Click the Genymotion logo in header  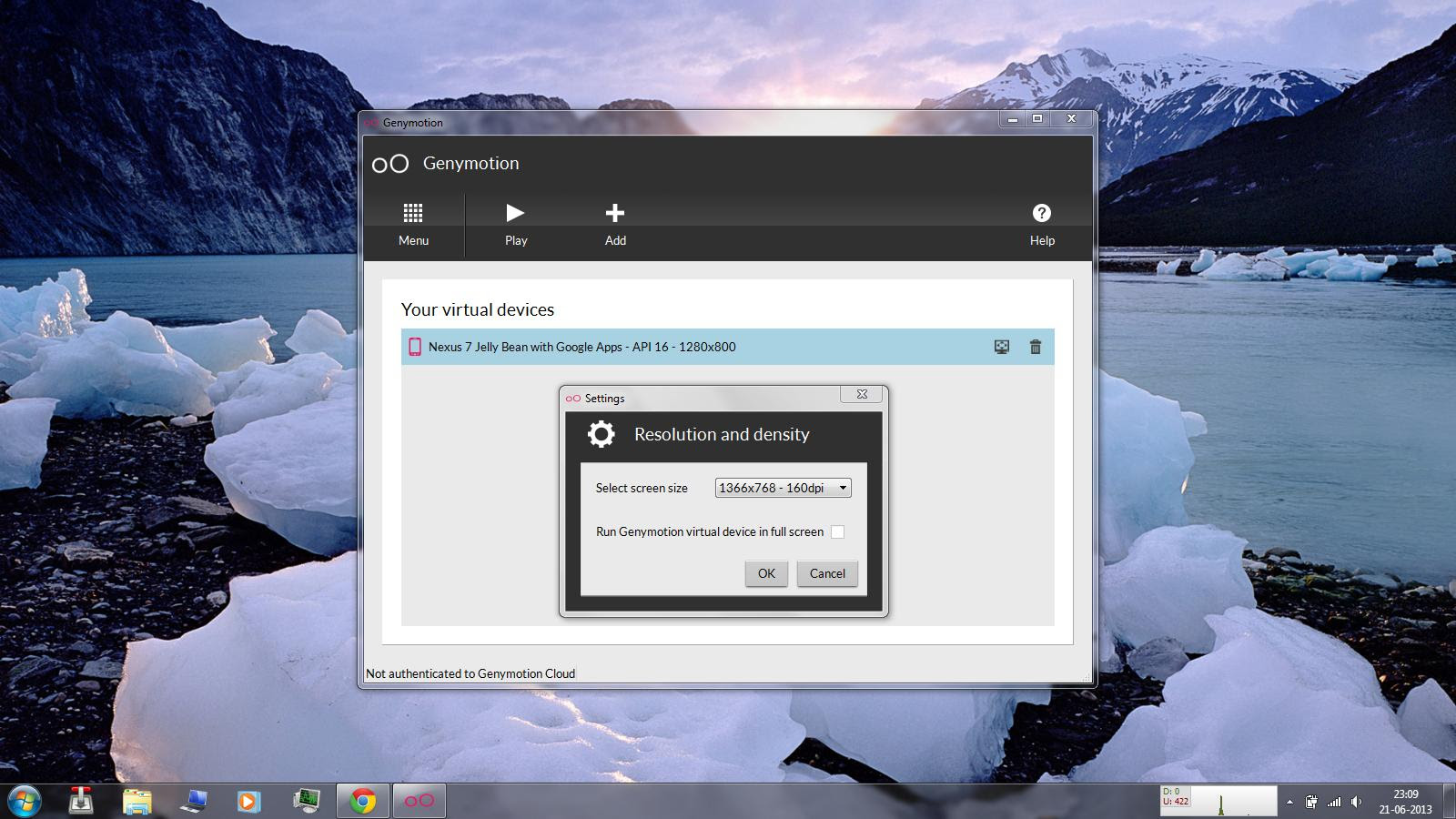pos(390,164)
